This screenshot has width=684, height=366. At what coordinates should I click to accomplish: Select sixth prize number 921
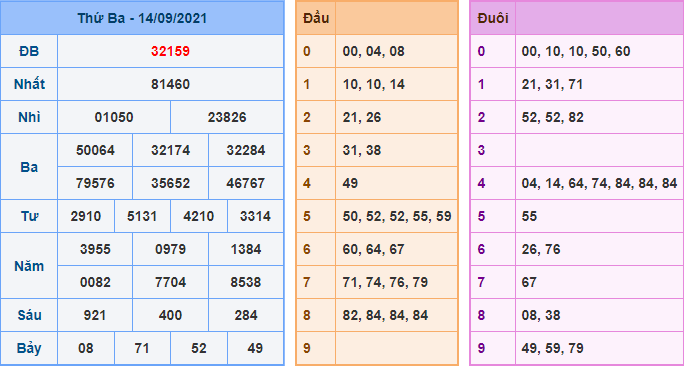[94, 315]
